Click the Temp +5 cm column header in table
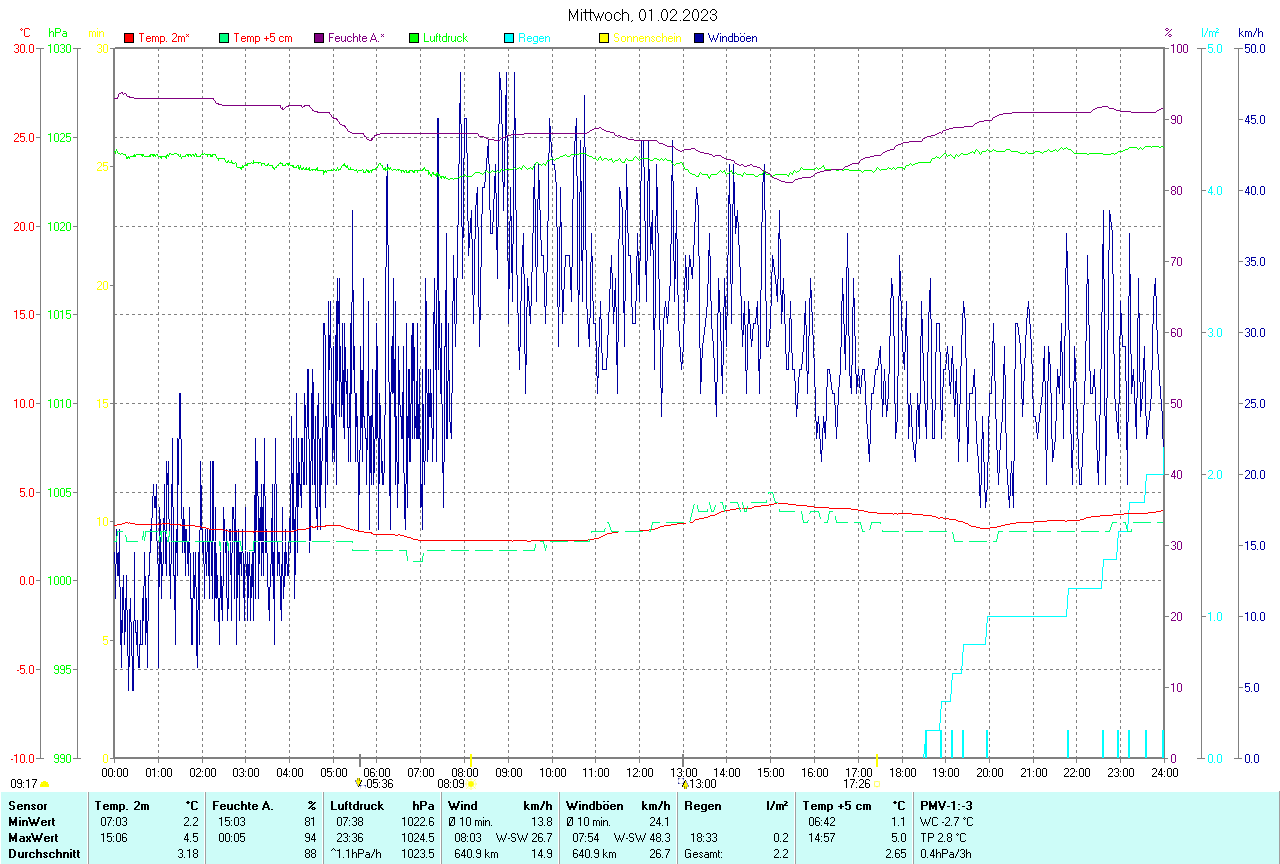Viewport: 1280px width, 864px height. pos(836,805)
